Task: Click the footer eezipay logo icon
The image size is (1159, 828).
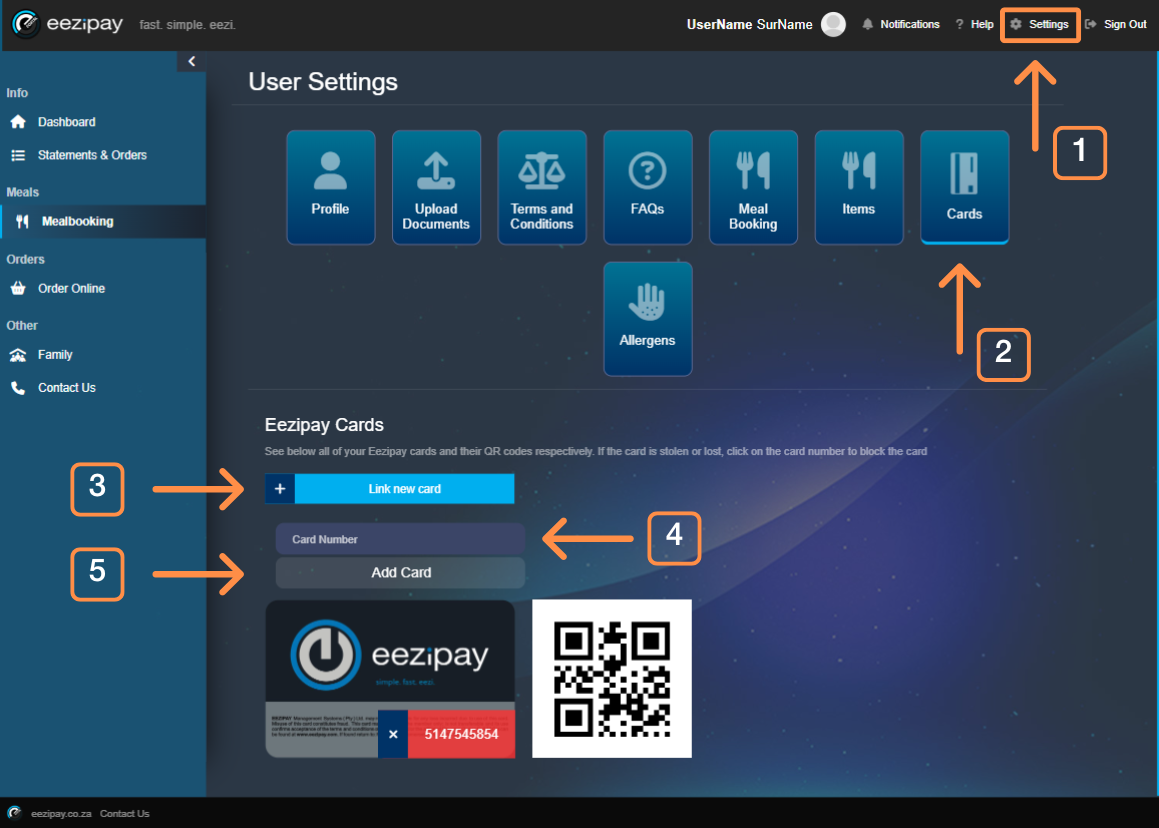Action: (x=15, y=812)
